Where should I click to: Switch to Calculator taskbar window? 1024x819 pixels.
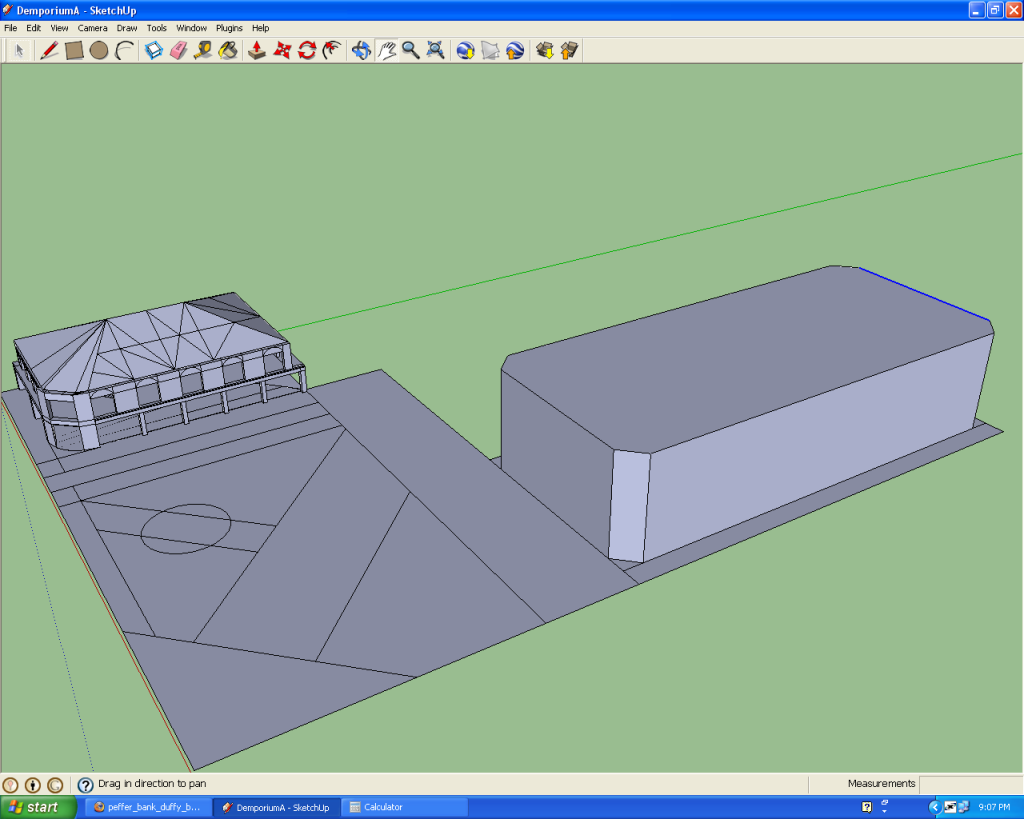click(x=405, y=807)
